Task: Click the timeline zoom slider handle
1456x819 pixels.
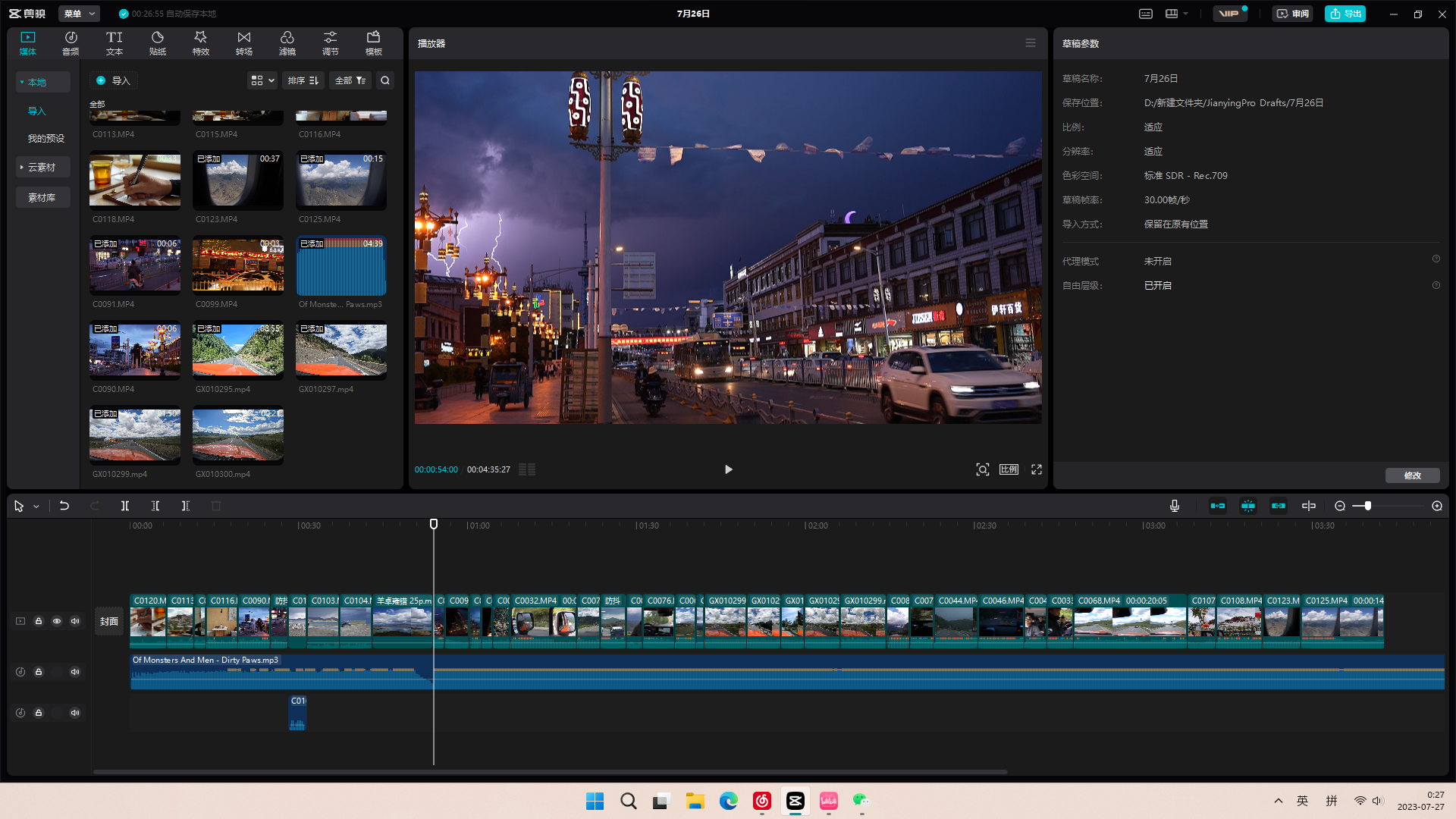Action: pyautogui.click(x=1368, y=506)
